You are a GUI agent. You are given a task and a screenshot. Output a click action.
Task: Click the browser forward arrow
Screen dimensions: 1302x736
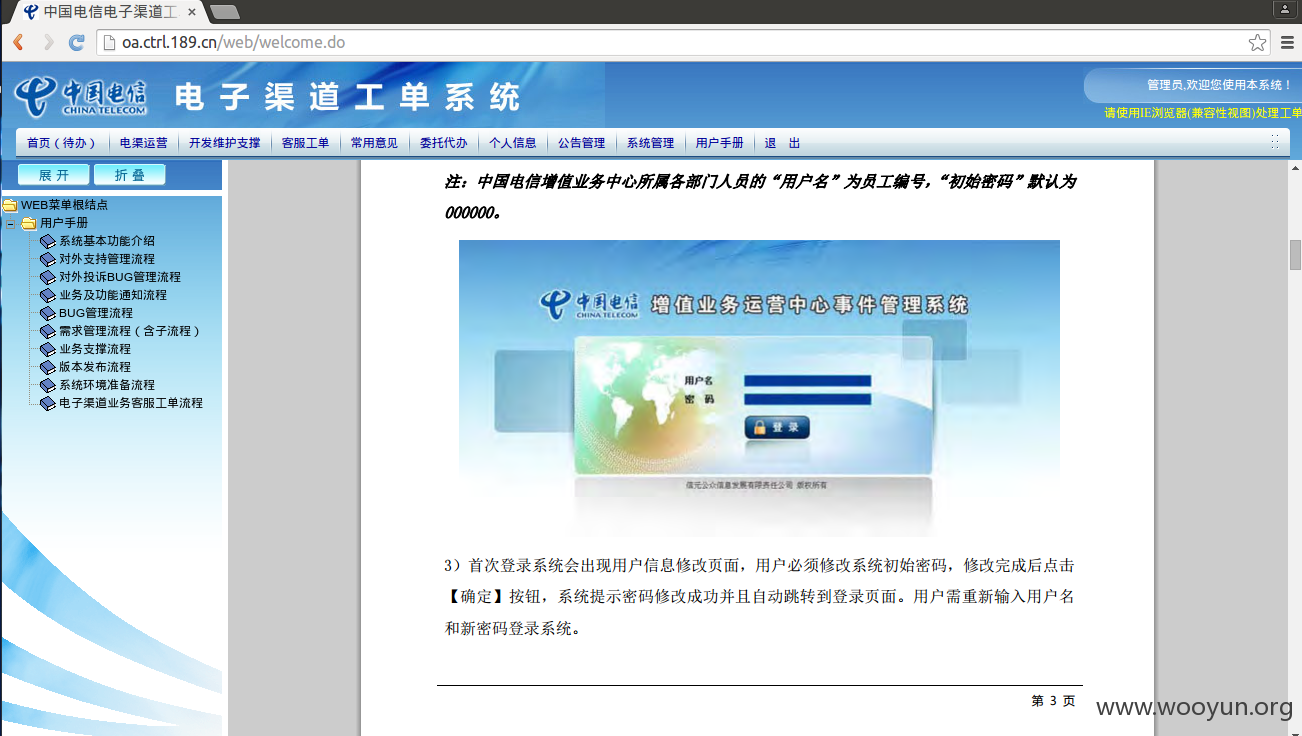point(48,42)
